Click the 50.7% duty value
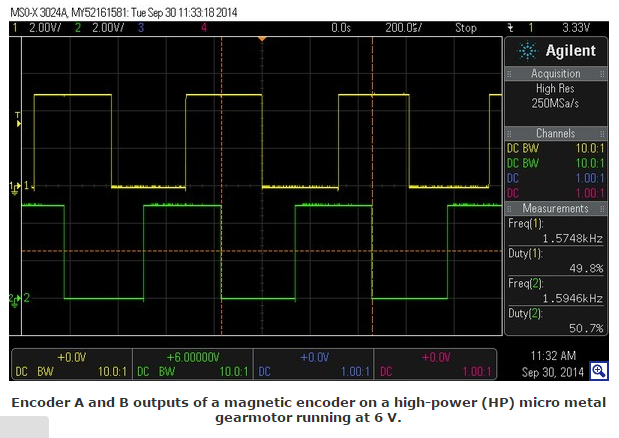 (586, 328)
